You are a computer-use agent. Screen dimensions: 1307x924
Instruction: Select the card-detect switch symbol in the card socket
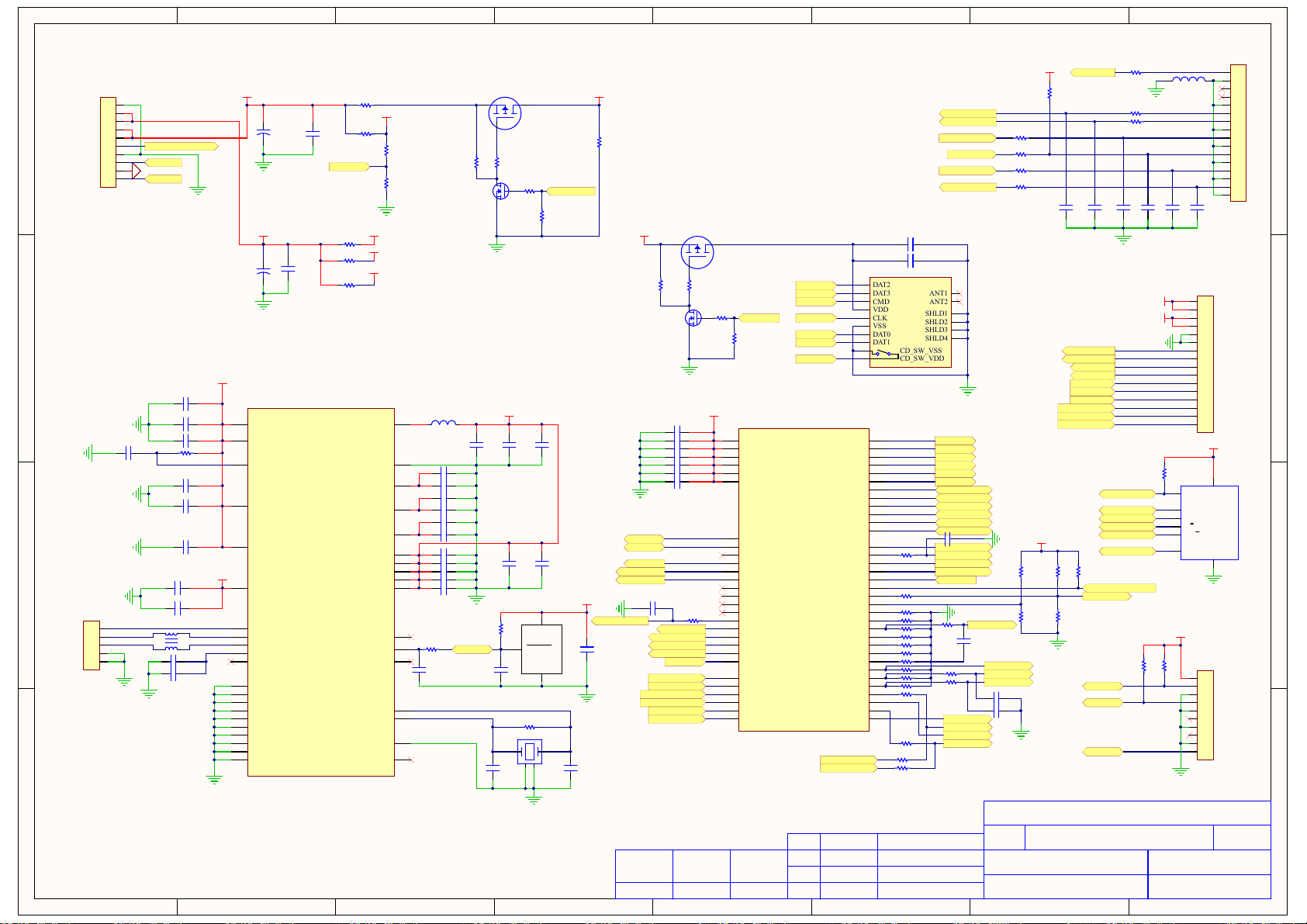click(x=883, y=354)
